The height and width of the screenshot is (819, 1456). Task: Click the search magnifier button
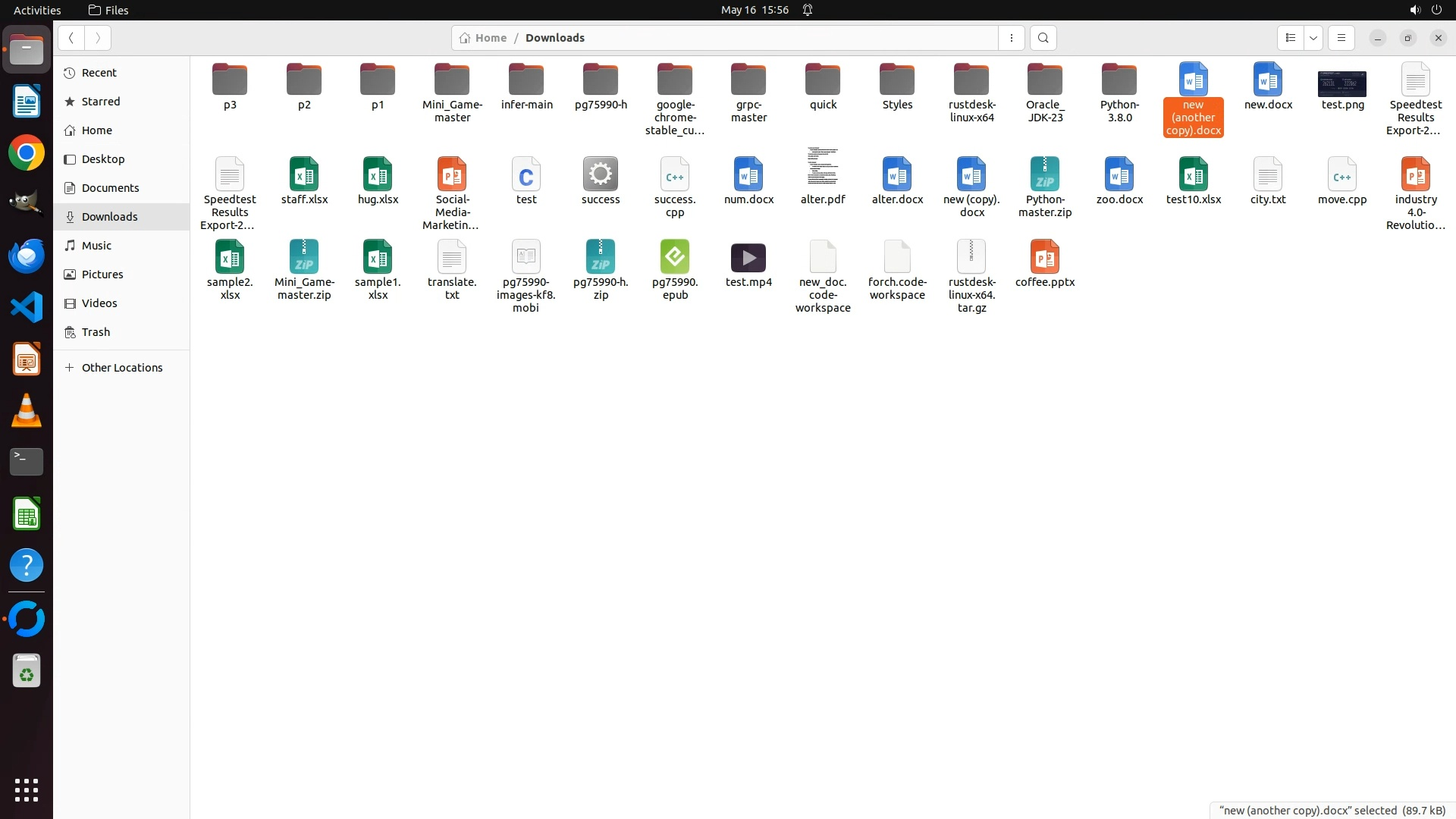pos(1043,38)
